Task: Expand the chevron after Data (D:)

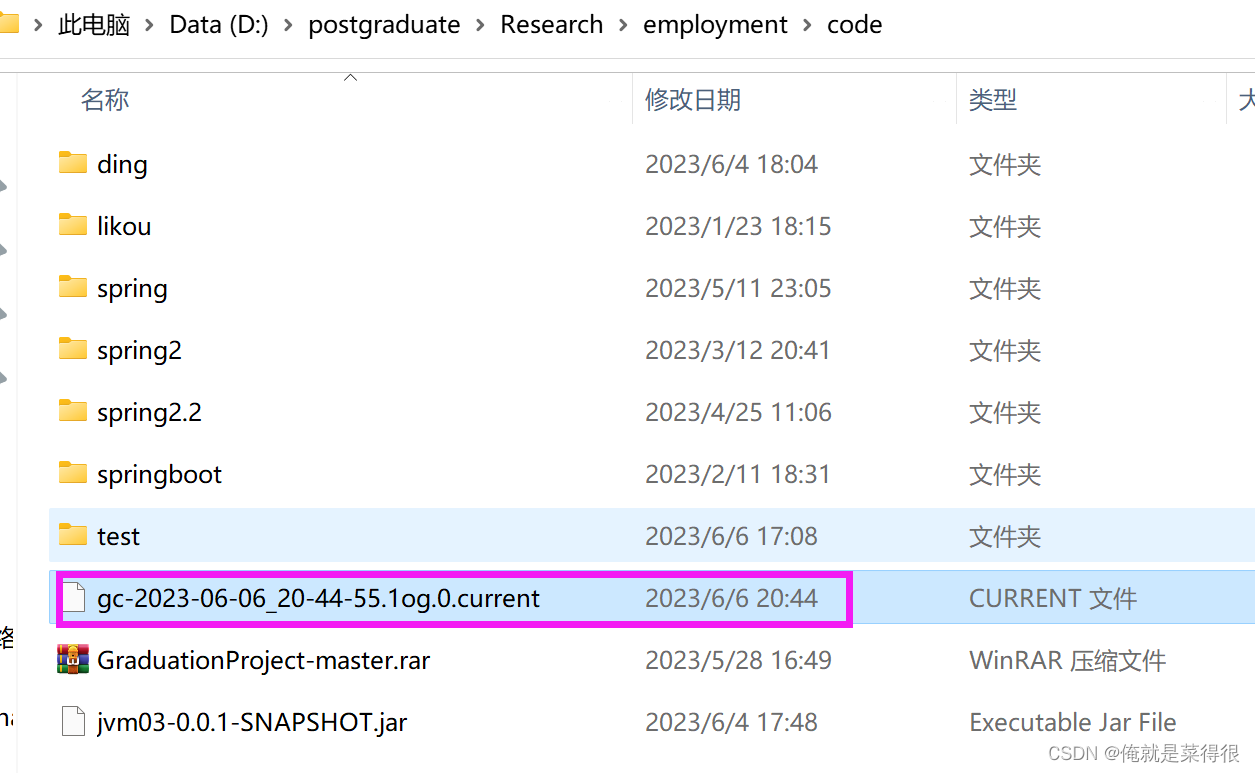Action: [x=289, y=25]
